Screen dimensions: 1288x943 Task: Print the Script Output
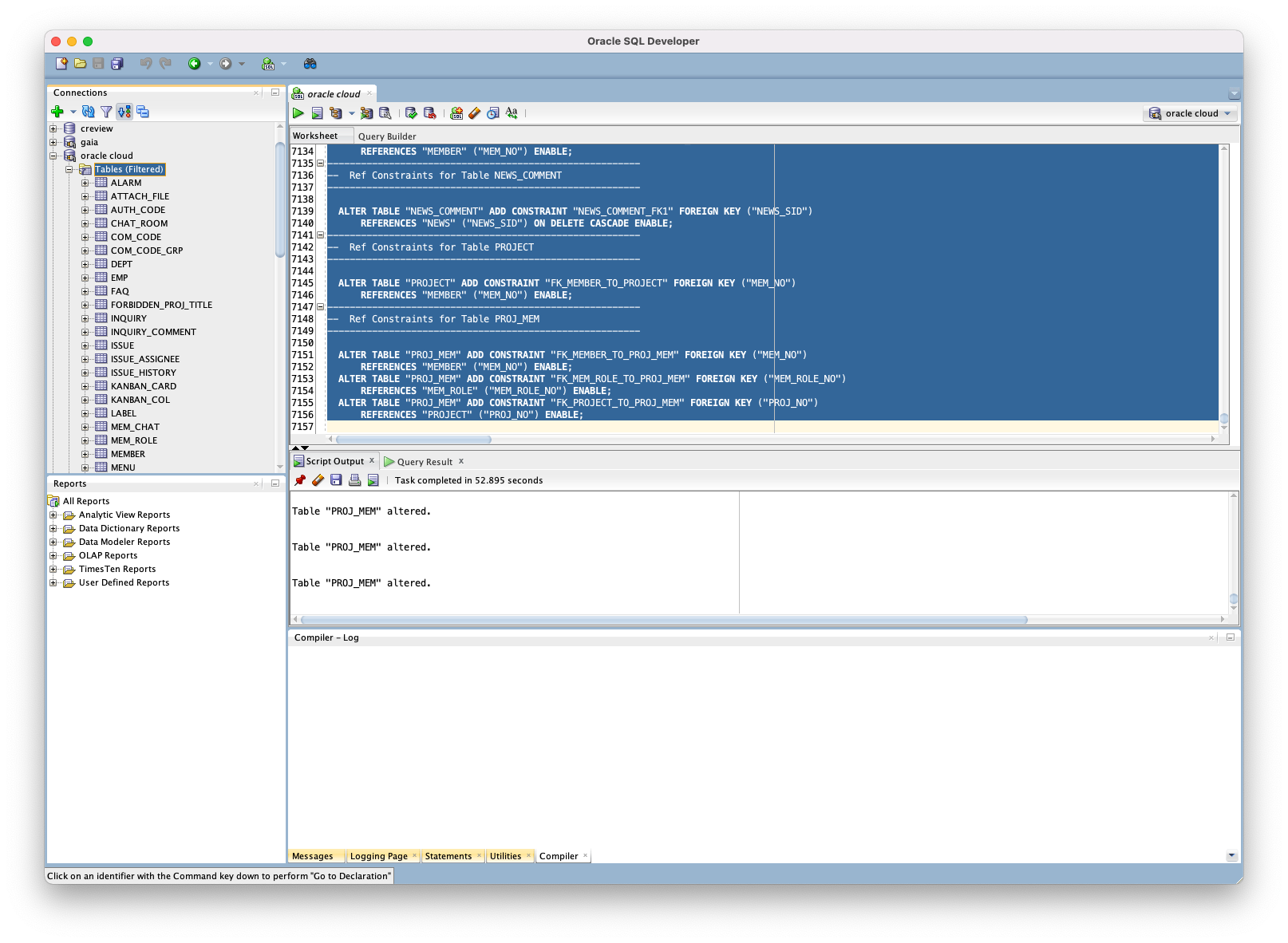(x=354, y=480)
